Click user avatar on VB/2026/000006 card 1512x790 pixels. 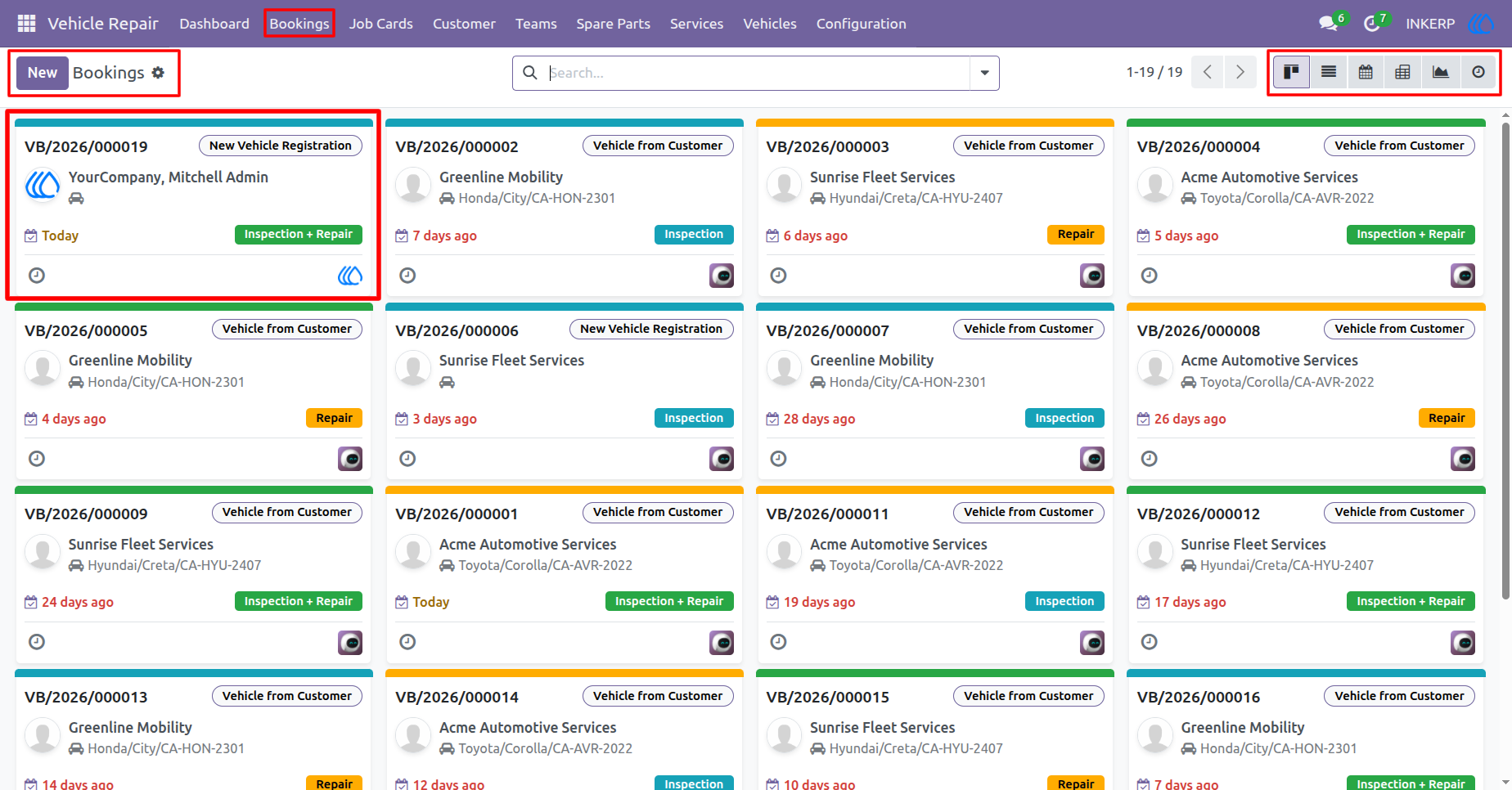pyautogui.click(x=721, y=459)
